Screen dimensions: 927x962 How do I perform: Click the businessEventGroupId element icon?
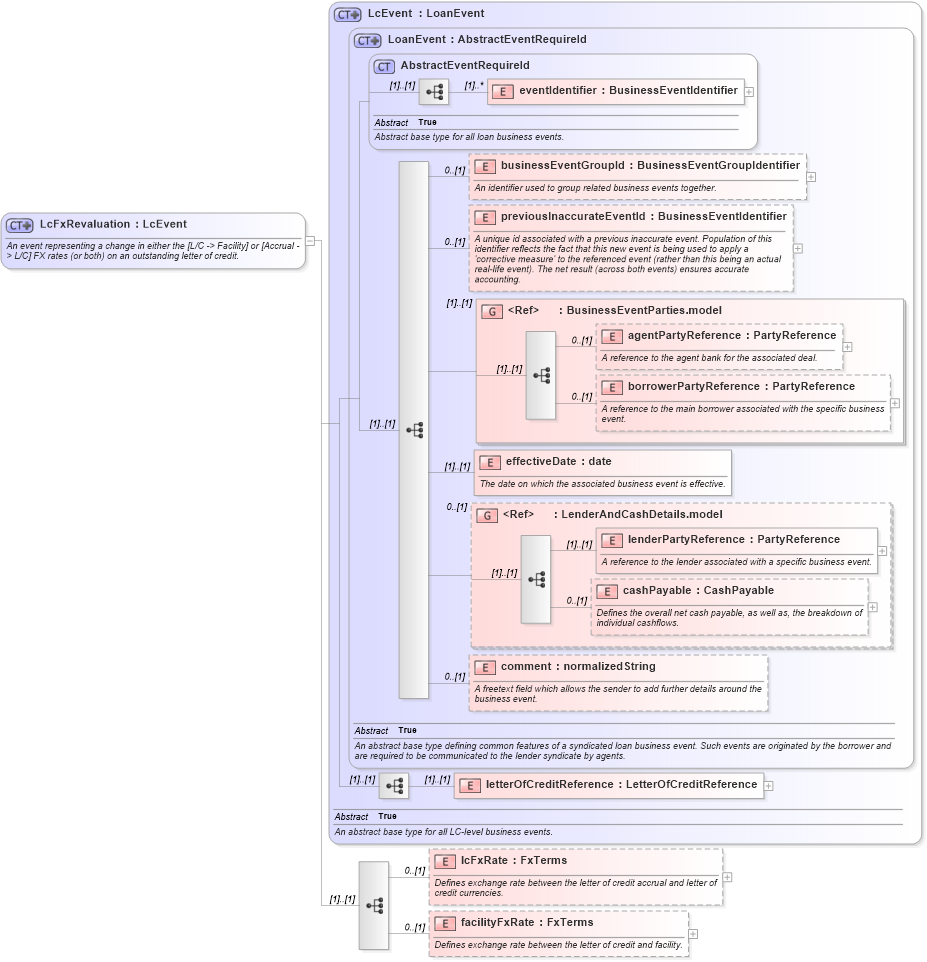(486, 166)
